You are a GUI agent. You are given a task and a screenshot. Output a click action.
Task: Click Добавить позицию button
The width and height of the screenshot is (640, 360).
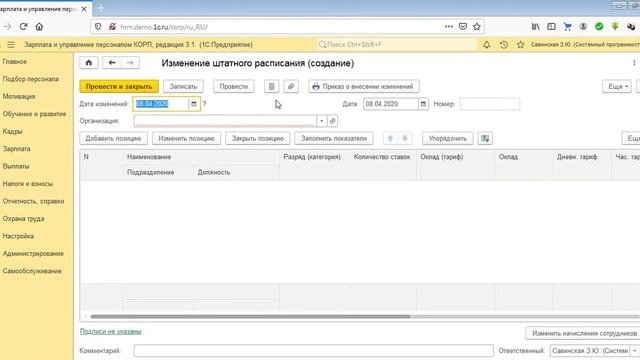tap(113, 138)
